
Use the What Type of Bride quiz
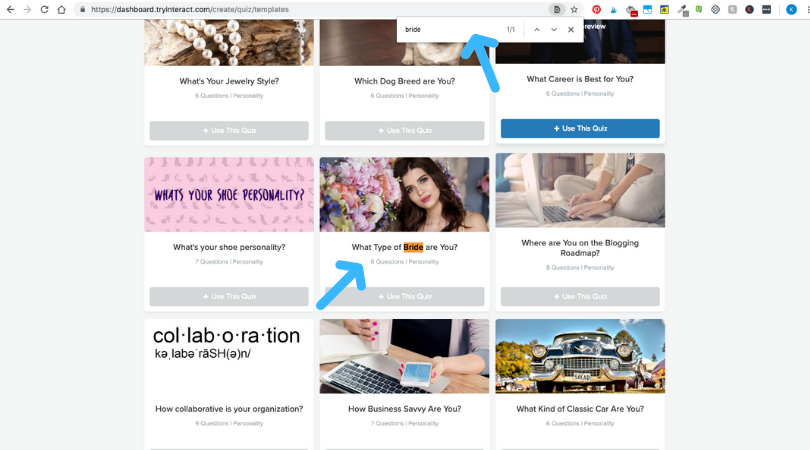click(x=404, y=297)
